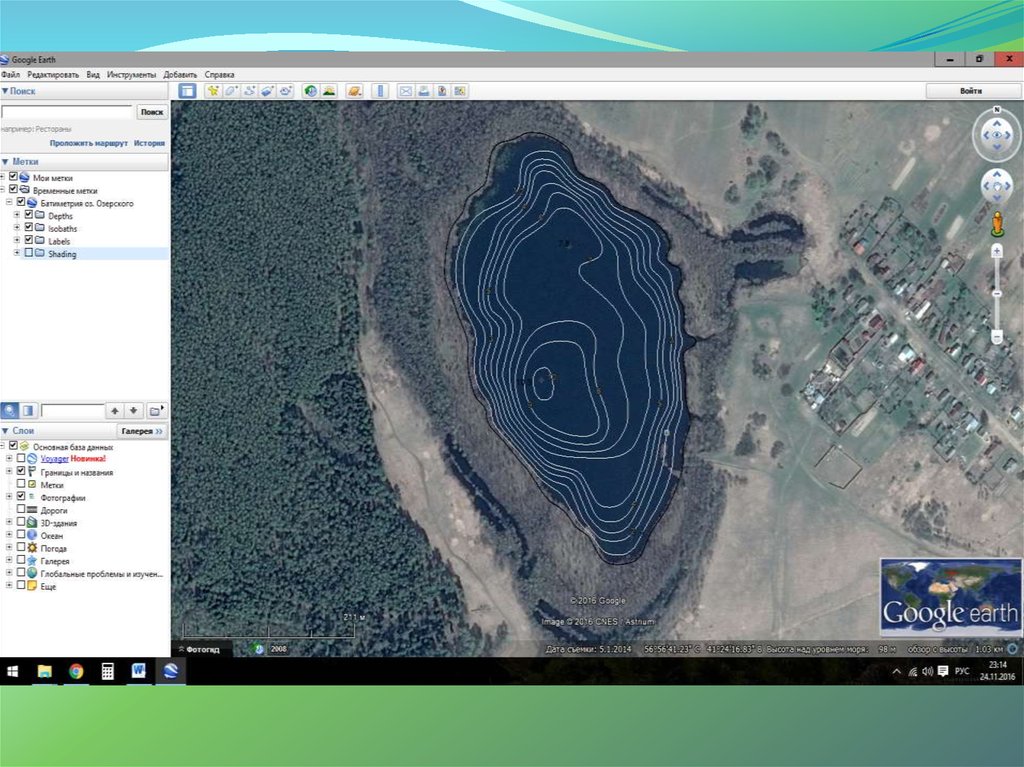
Task: Enable the Дороги (Roads) layer checkbox
Action: [21, 510]
